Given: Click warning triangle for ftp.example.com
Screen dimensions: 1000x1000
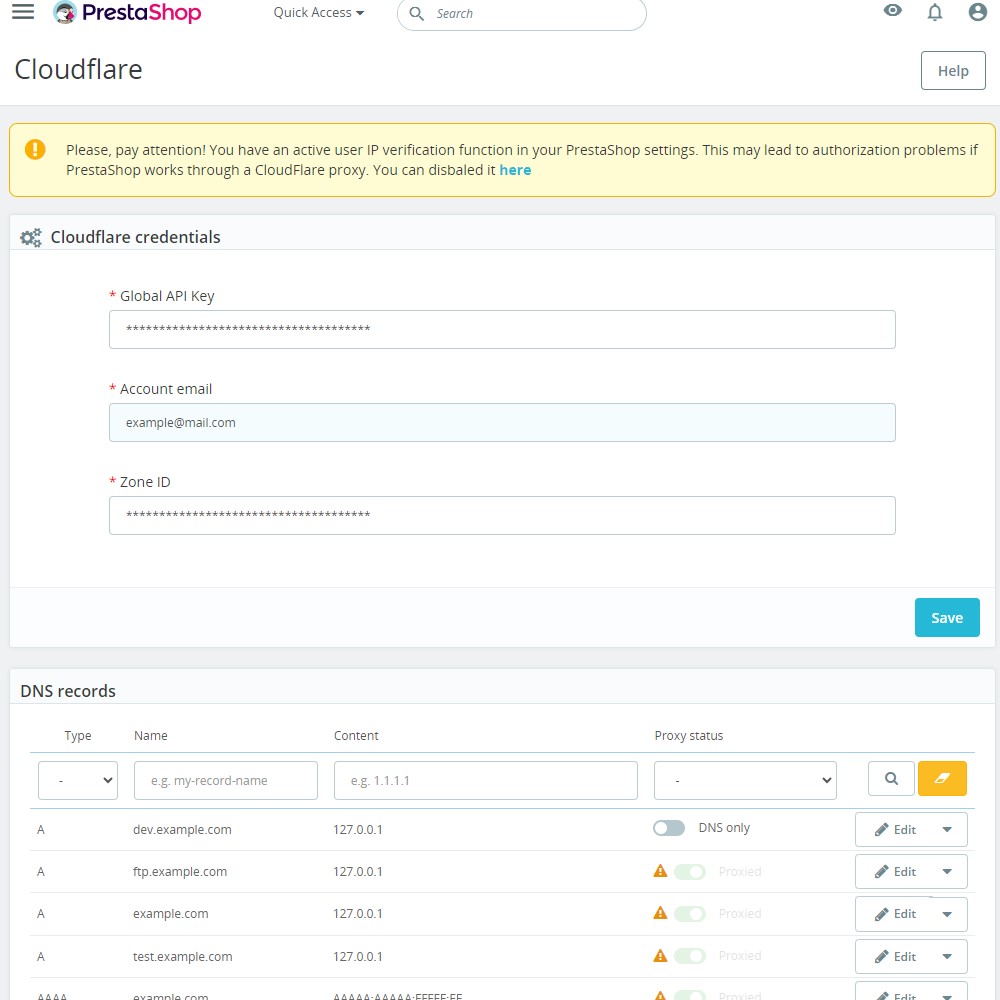Looking at the screenshot, I should [x=660, y=871].
